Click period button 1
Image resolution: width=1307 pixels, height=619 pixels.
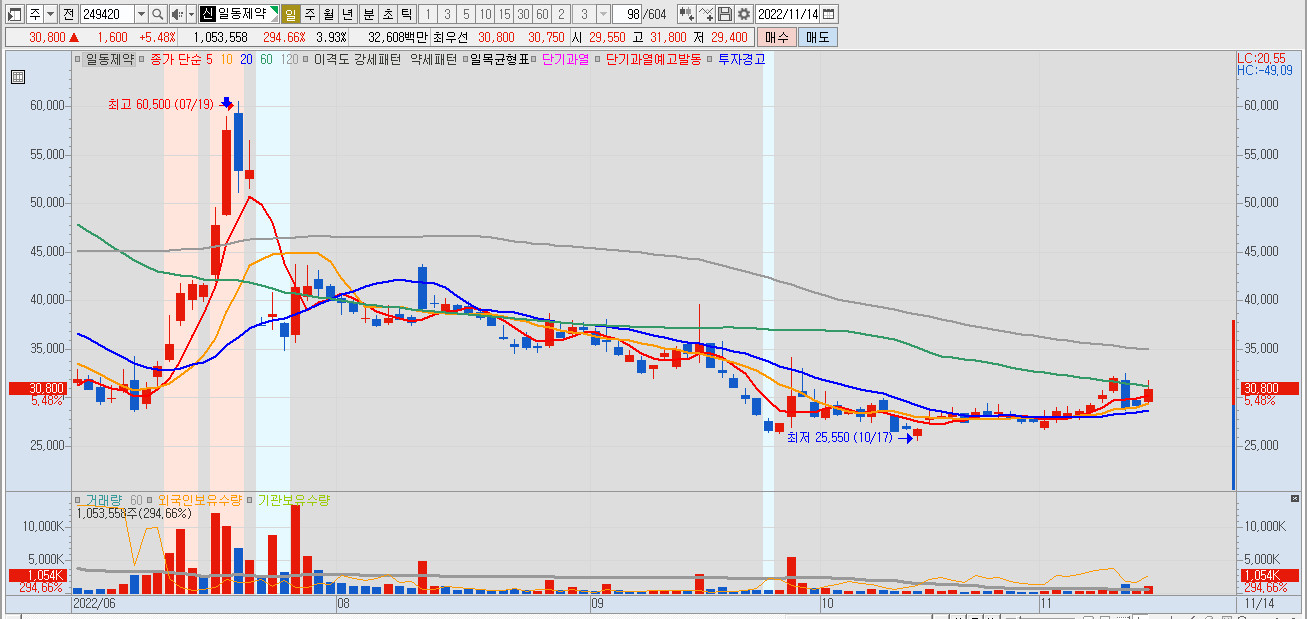tap(427, 14)
